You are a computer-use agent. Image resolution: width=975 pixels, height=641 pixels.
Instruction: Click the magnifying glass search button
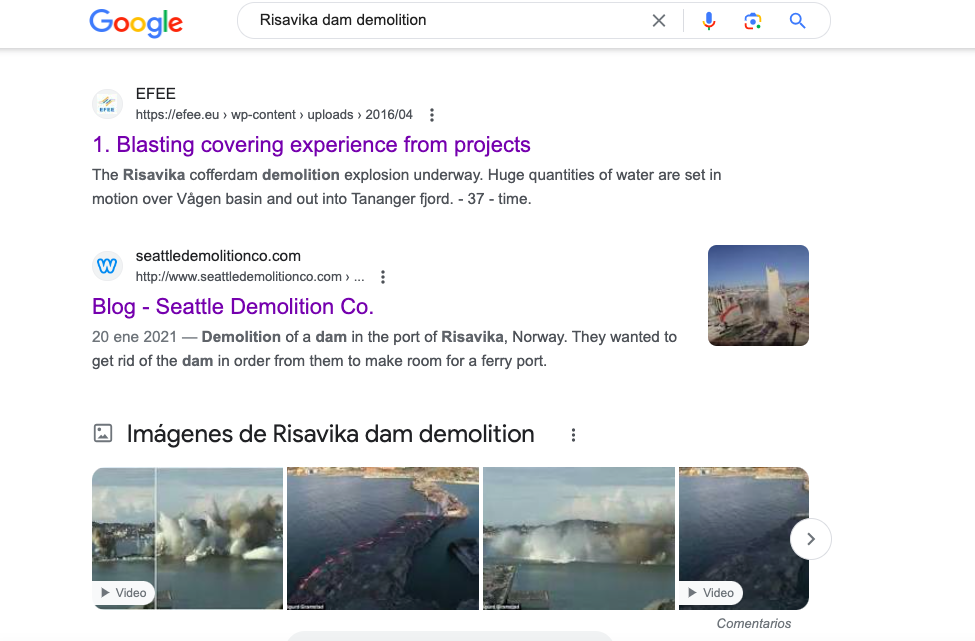coord(797,21)
